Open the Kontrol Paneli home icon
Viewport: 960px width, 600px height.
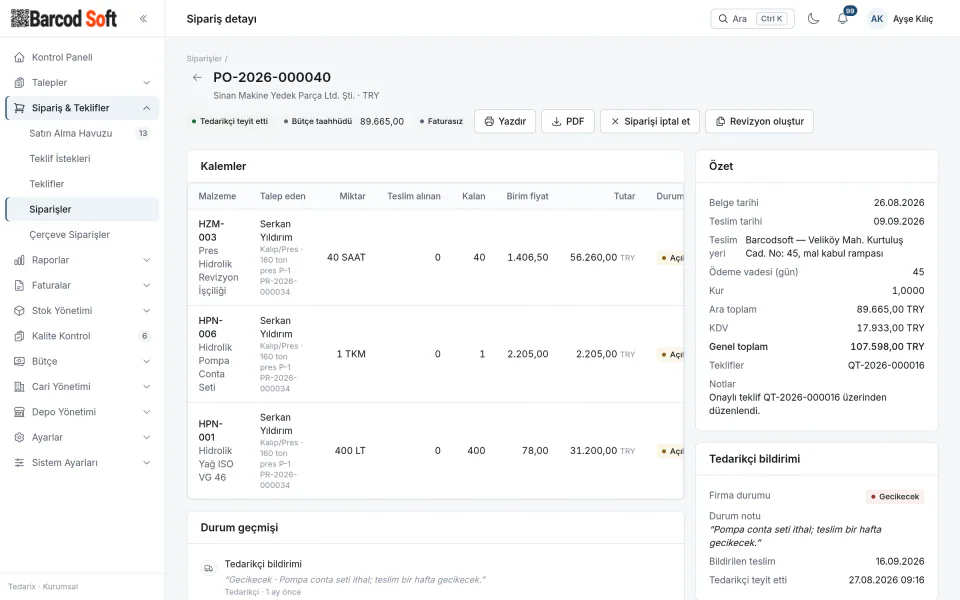tap(20, 57)
